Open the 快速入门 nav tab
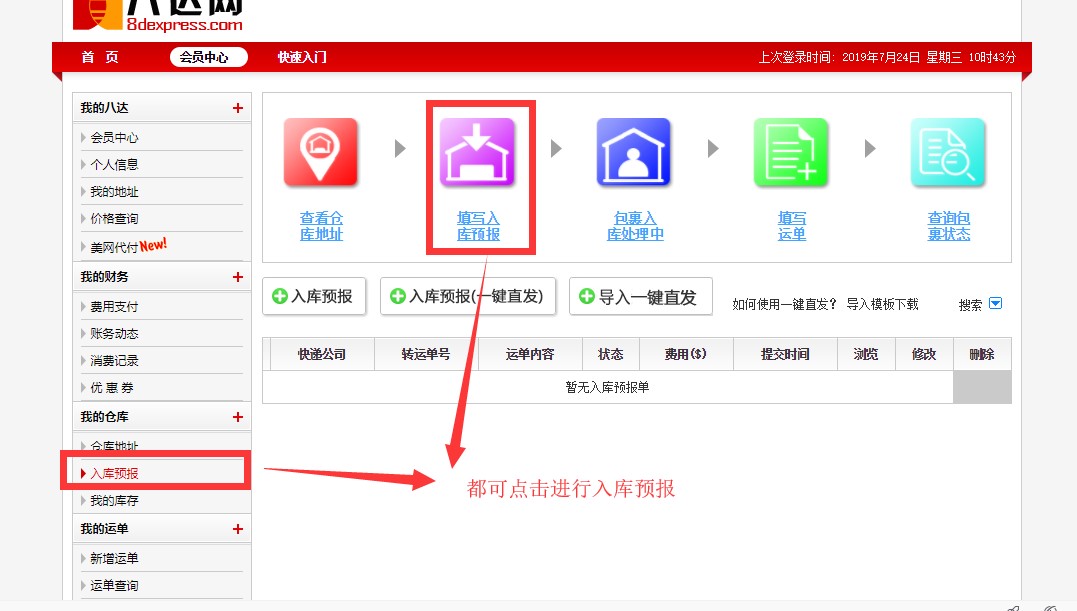This screenshot has width=1077, height=611. 302,57
